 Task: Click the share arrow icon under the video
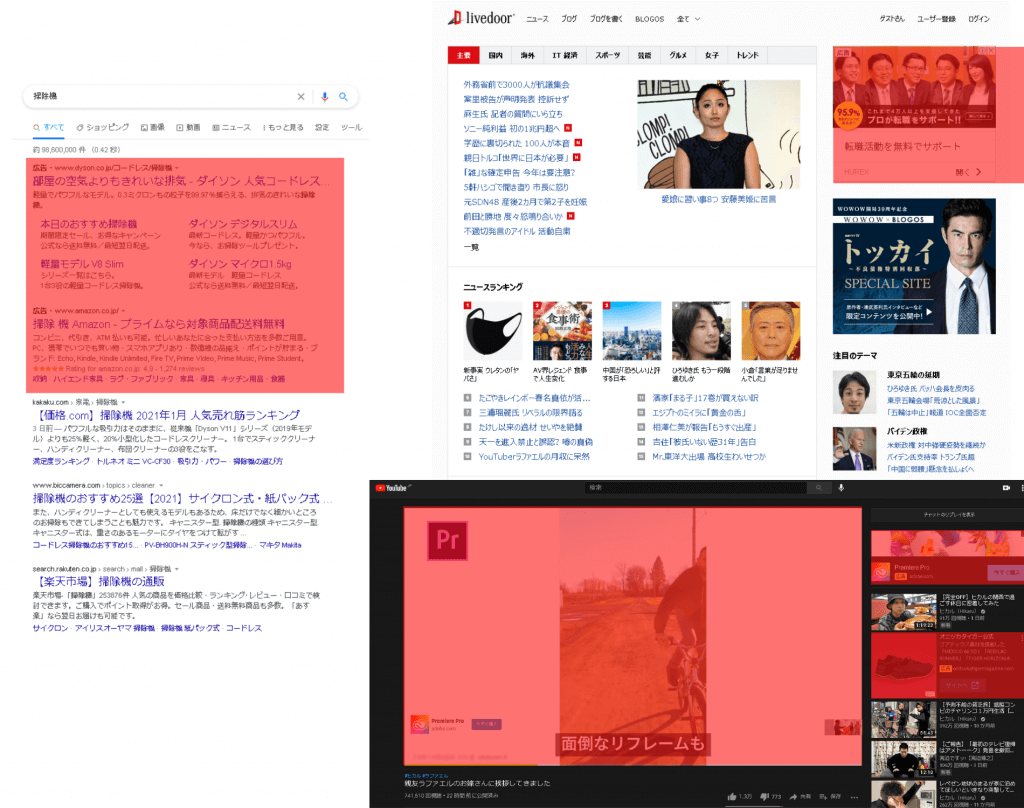(793, 797)
